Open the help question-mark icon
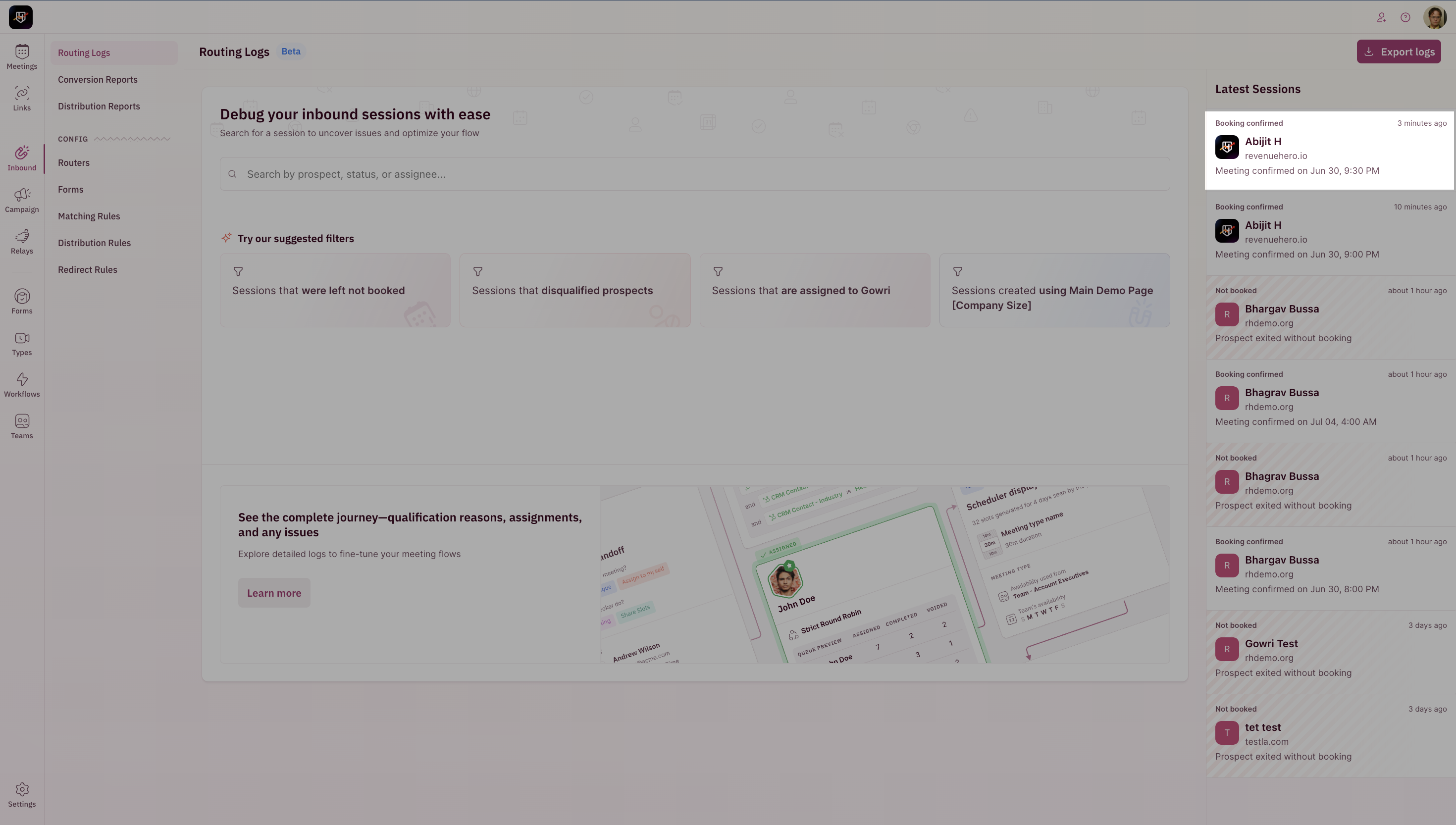The image size is (1456, 825). 1405,17
